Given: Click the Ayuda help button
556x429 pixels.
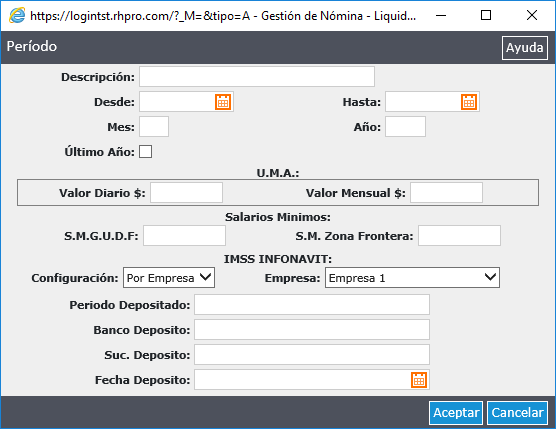Looking at the screenshot, I should [524, 48].
